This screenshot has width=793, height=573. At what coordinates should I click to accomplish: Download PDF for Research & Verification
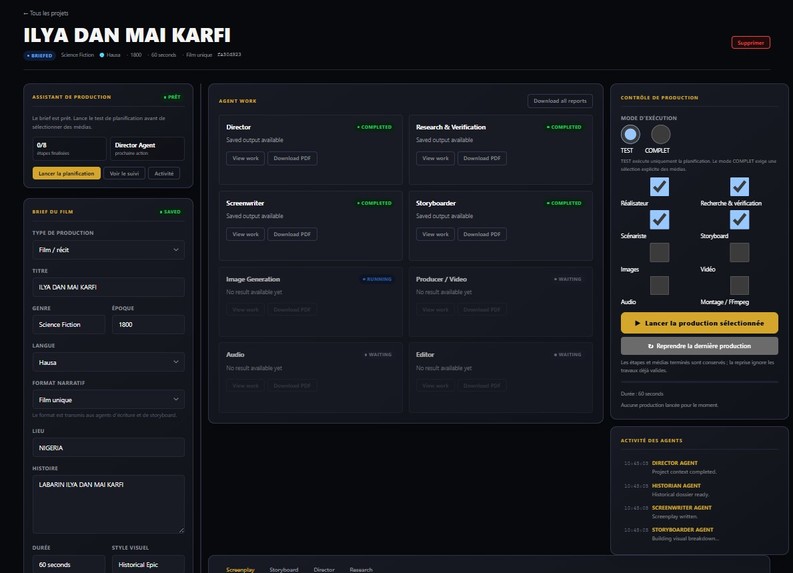click(481, 158)
